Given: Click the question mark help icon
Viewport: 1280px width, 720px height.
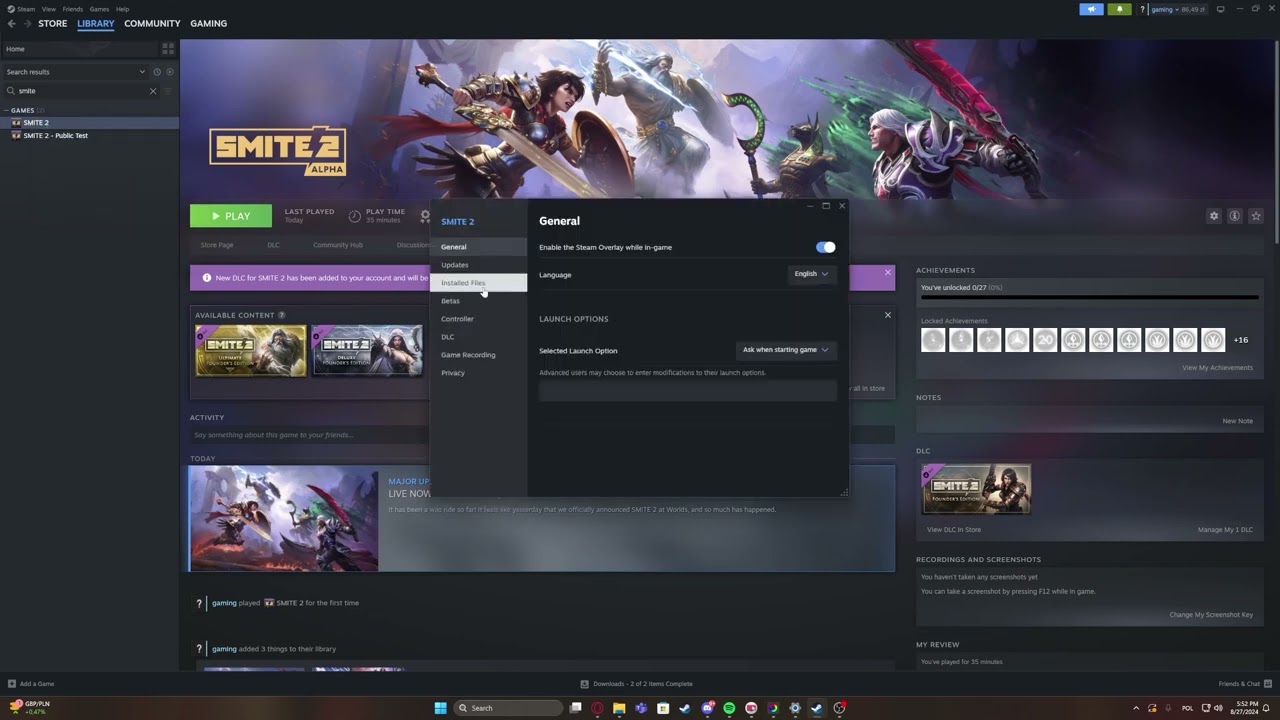Looking at the screenshot, I should pyautogui.click(x=1142, y=9).
